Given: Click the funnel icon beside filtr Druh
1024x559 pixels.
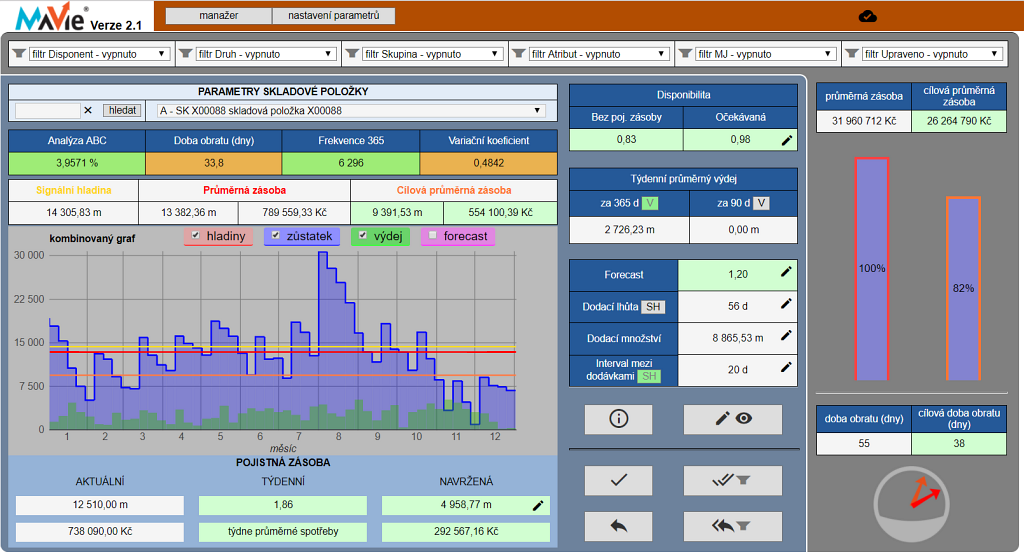Looking at the screenshot, I should pyautogui.click(x=185, y=54).
